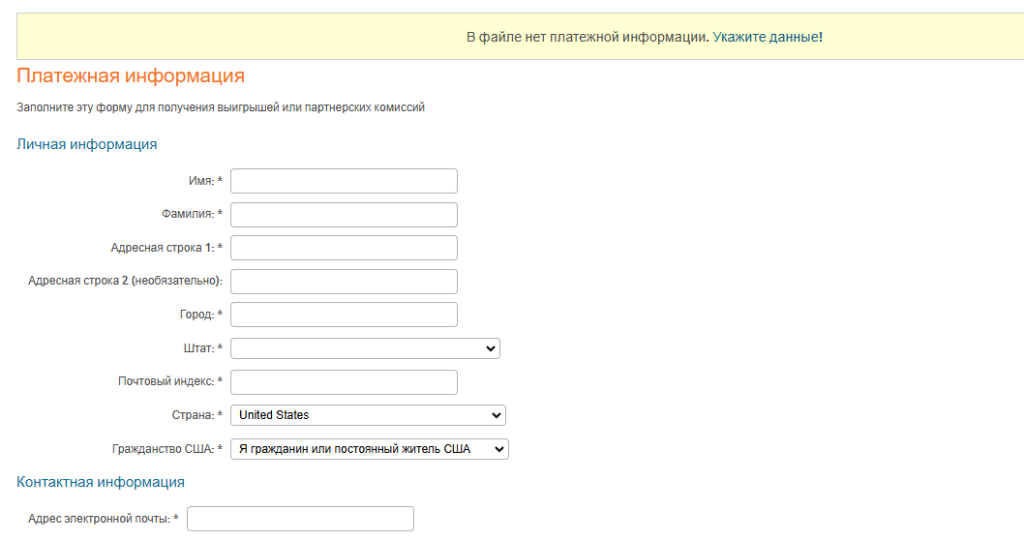This screenshot has width=1024, height=541.
Task: Expand the Страна dropdown showing United States
Action: (368, 415)
